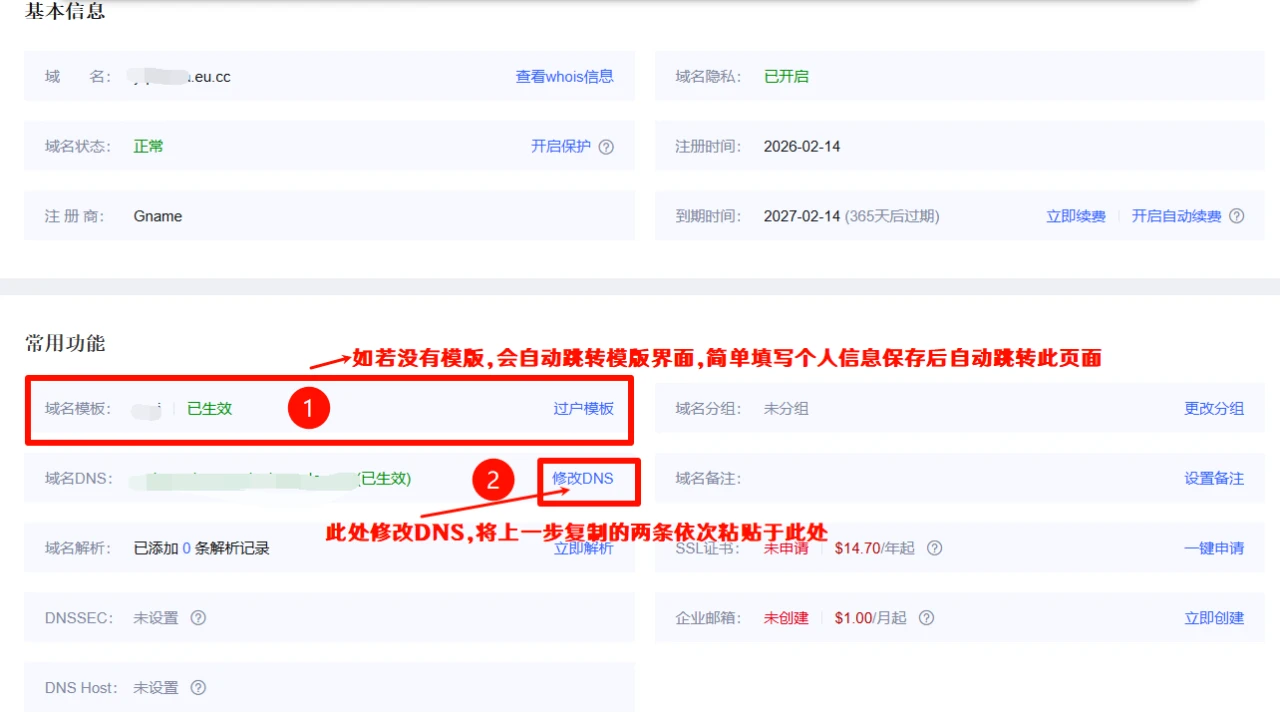
Task: Select DNS Host 未设置 value
Action: click(156, 688)
